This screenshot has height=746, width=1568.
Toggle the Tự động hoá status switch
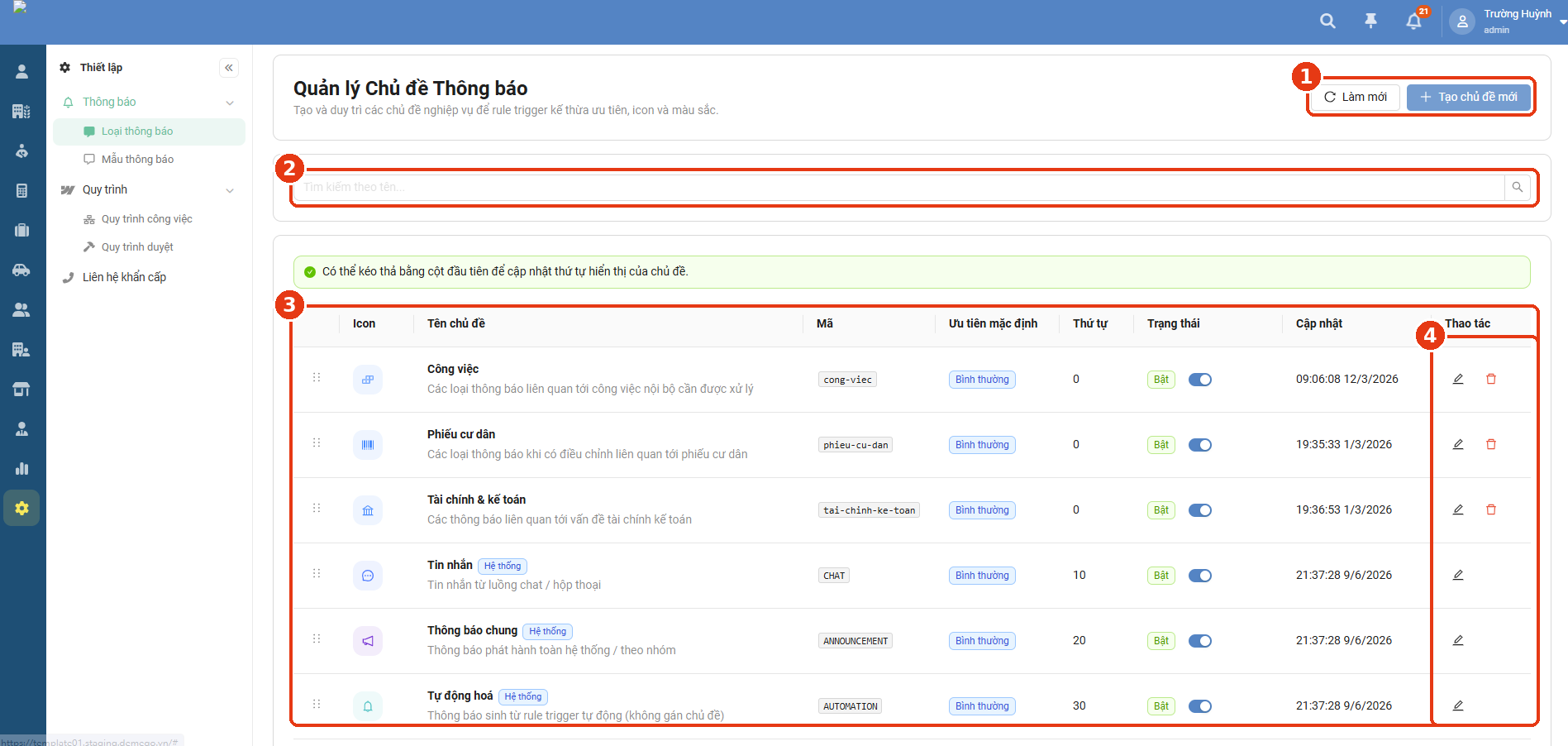pyautogui.click(x=1200, y=706)
